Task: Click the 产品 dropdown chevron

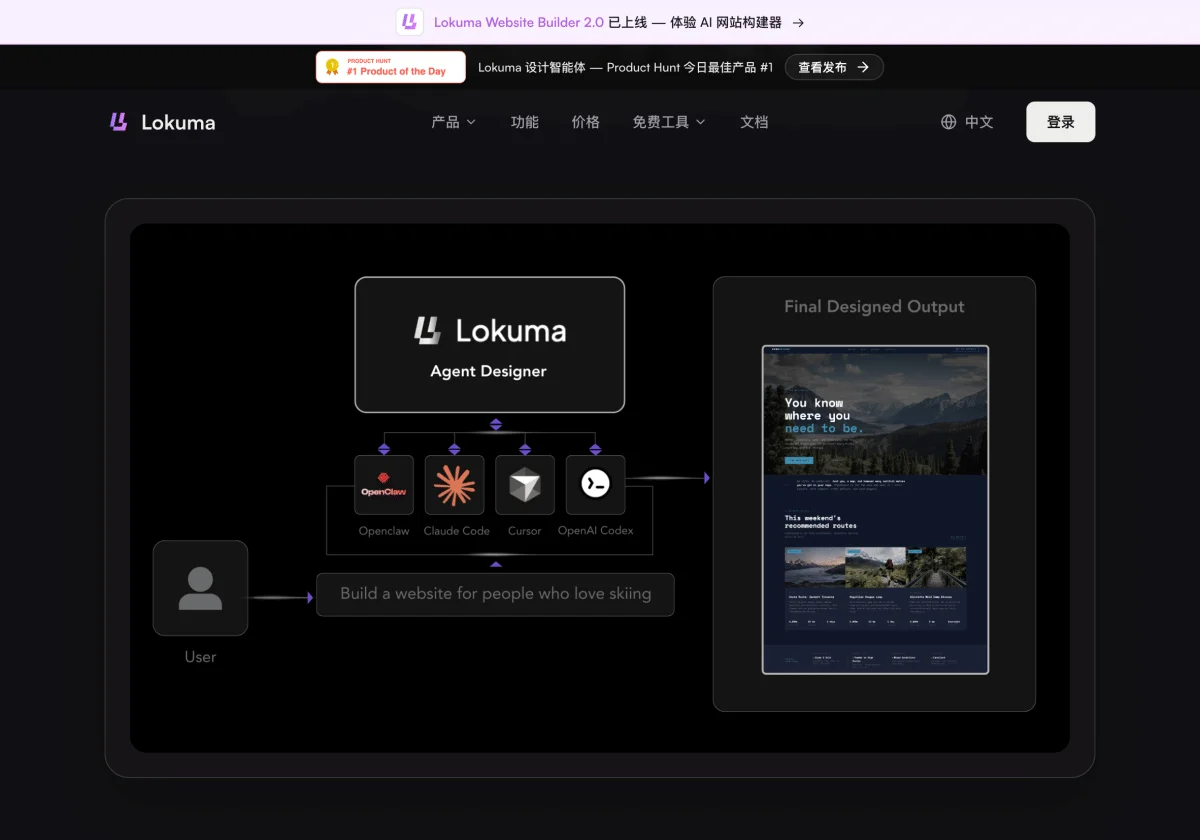Action: pyautogui.click(x=471, y=122)
